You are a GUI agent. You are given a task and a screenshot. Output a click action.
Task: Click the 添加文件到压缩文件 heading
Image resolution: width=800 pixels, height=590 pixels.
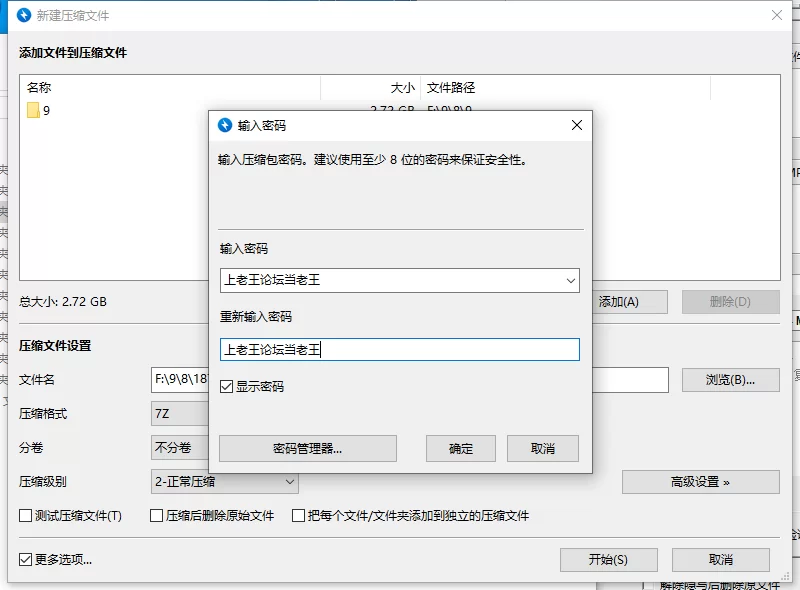pyautogui.click(x=73, y=53)
